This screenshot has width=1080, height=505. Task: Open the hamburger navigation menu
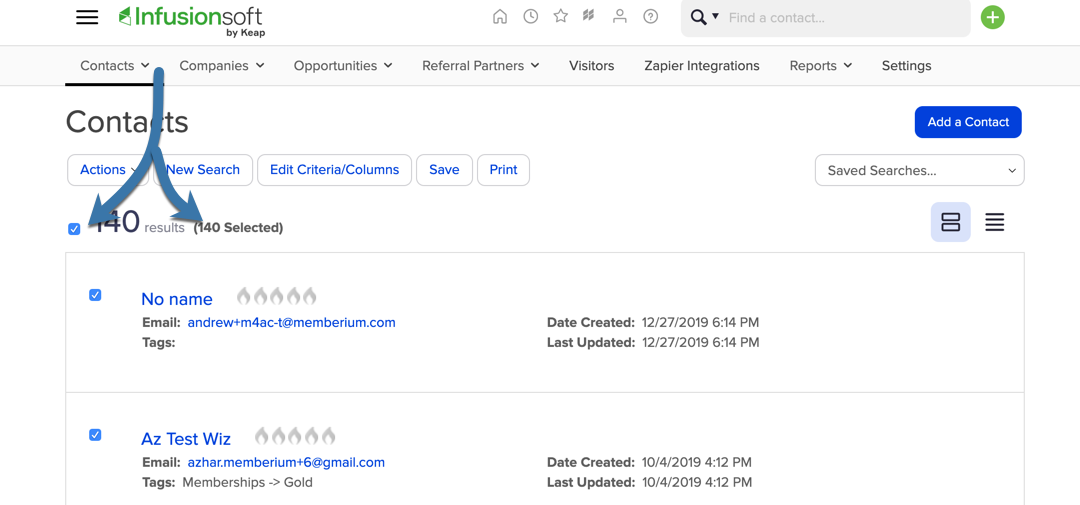tap(87, 18)
